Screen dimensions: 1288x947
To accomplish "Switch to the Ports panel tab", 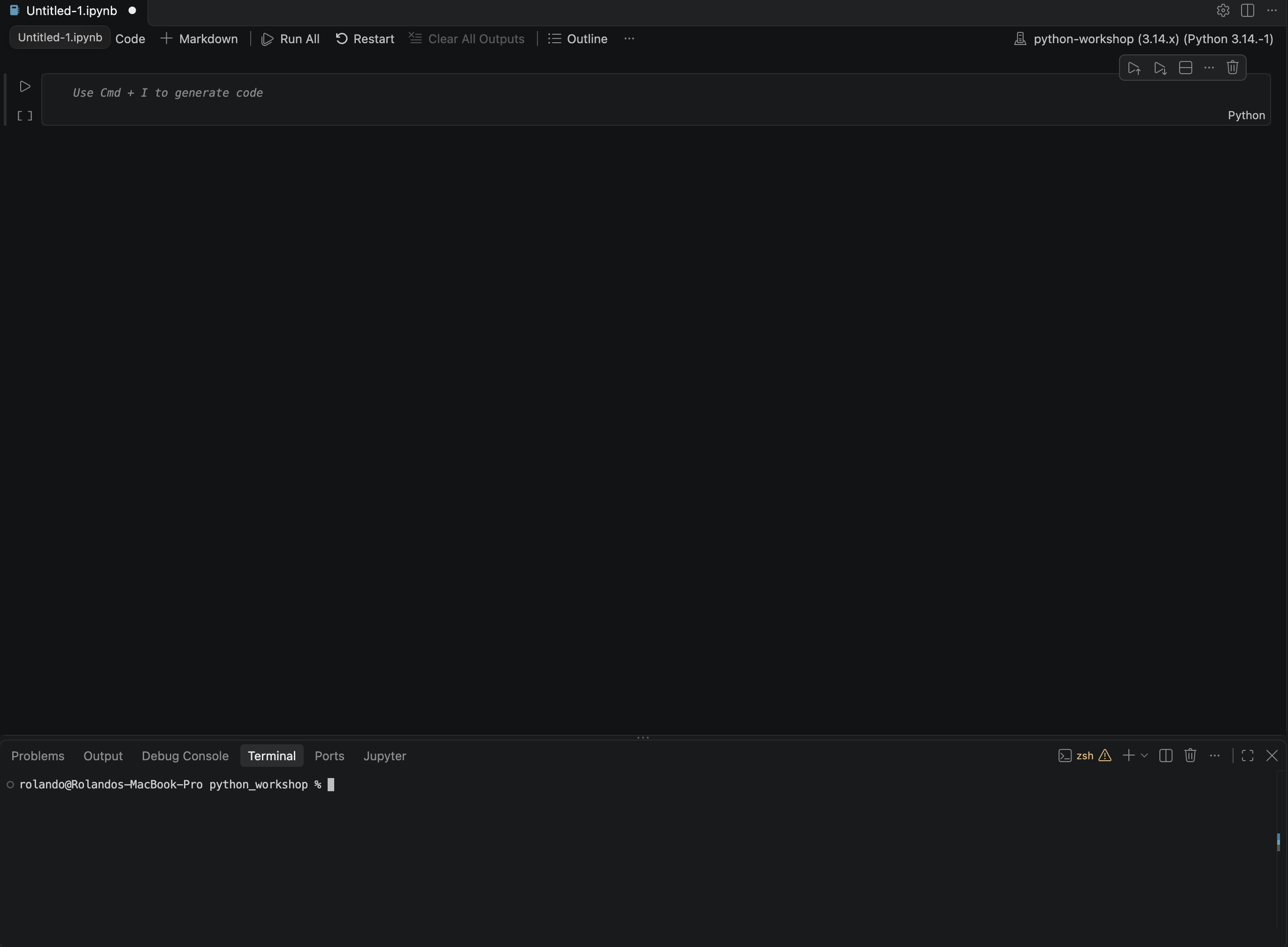I will (x=330, y=756).
